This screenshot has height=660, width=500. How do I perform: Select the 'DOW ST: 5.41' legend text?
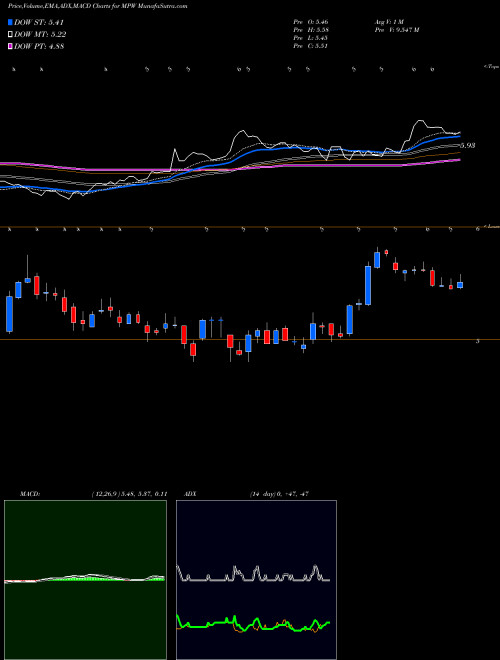click(39, 22)
